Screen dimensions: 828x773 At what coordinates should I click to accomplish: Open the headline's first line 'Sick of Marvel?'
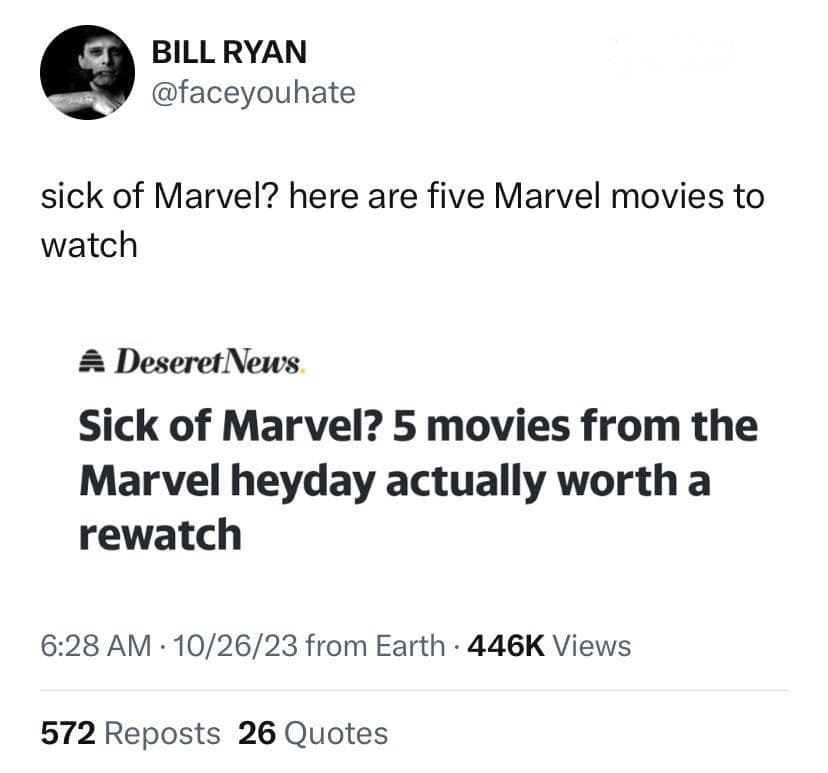pos(231,427)
